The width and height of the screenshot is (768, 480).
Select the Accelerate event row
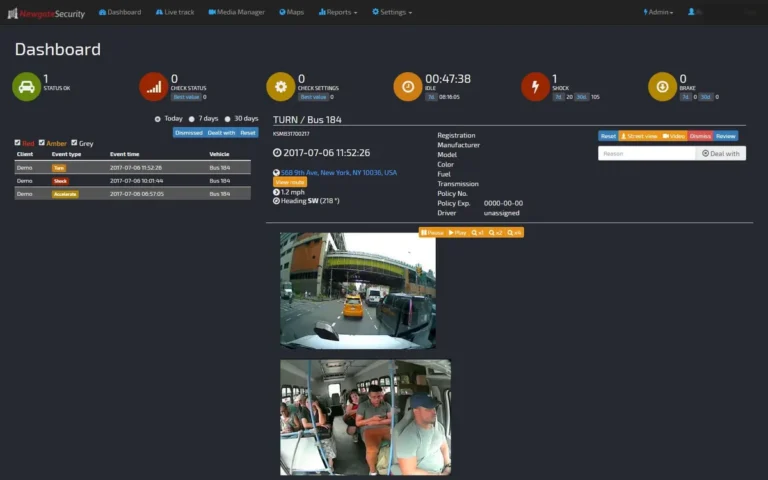click(133, 194)
